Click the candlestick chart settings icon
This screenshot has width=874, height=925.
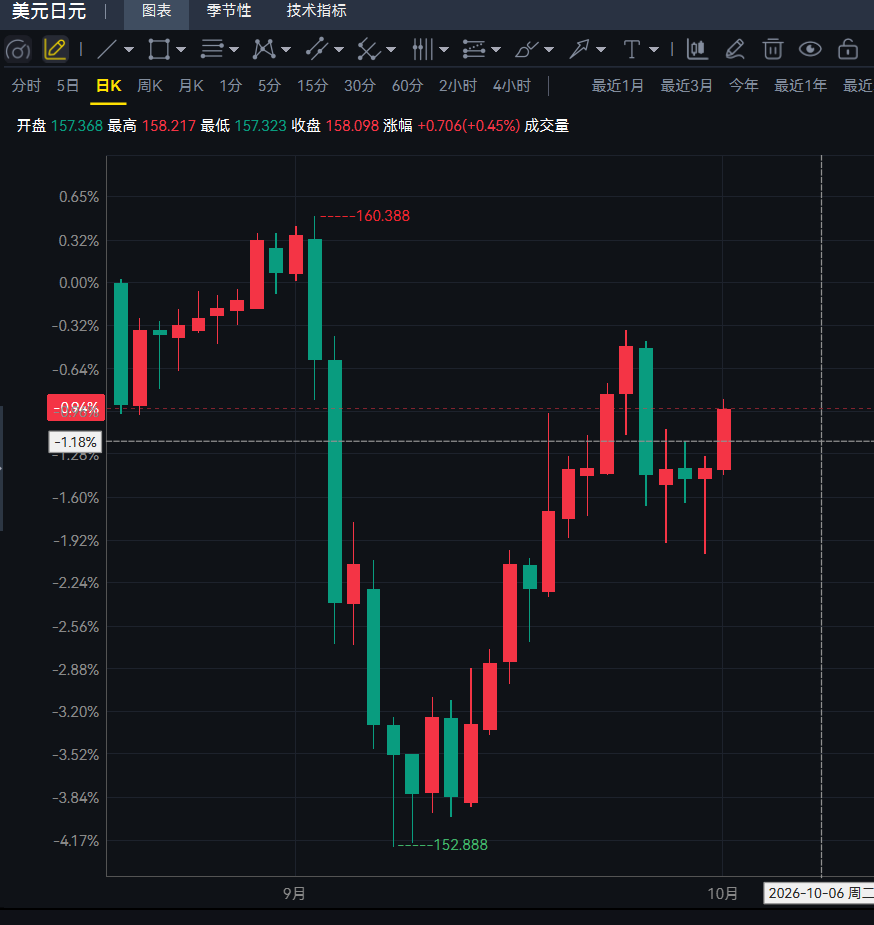coord(697,50)
